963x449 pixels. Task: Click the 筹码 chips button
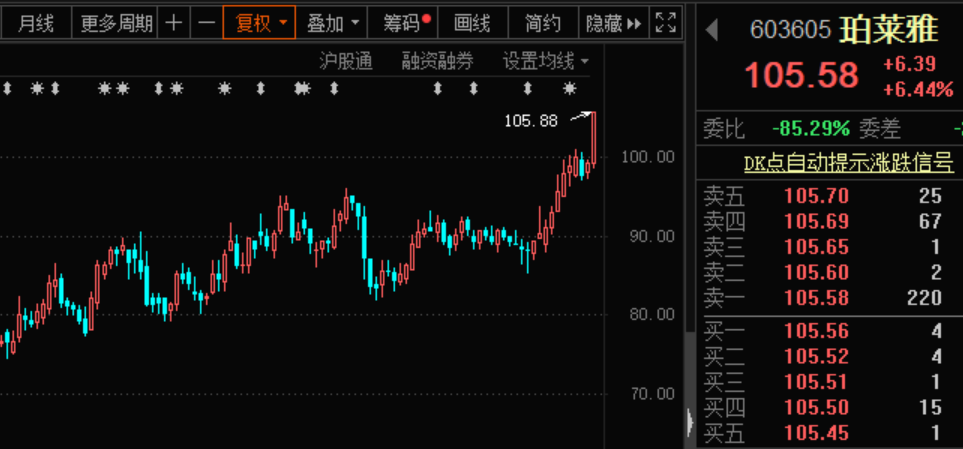(x=402, y=22)
